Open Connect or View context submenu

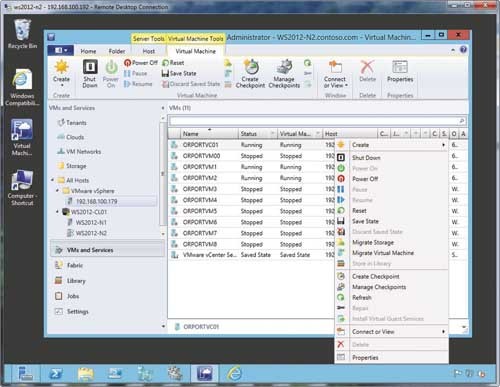[x=391, y=332]
